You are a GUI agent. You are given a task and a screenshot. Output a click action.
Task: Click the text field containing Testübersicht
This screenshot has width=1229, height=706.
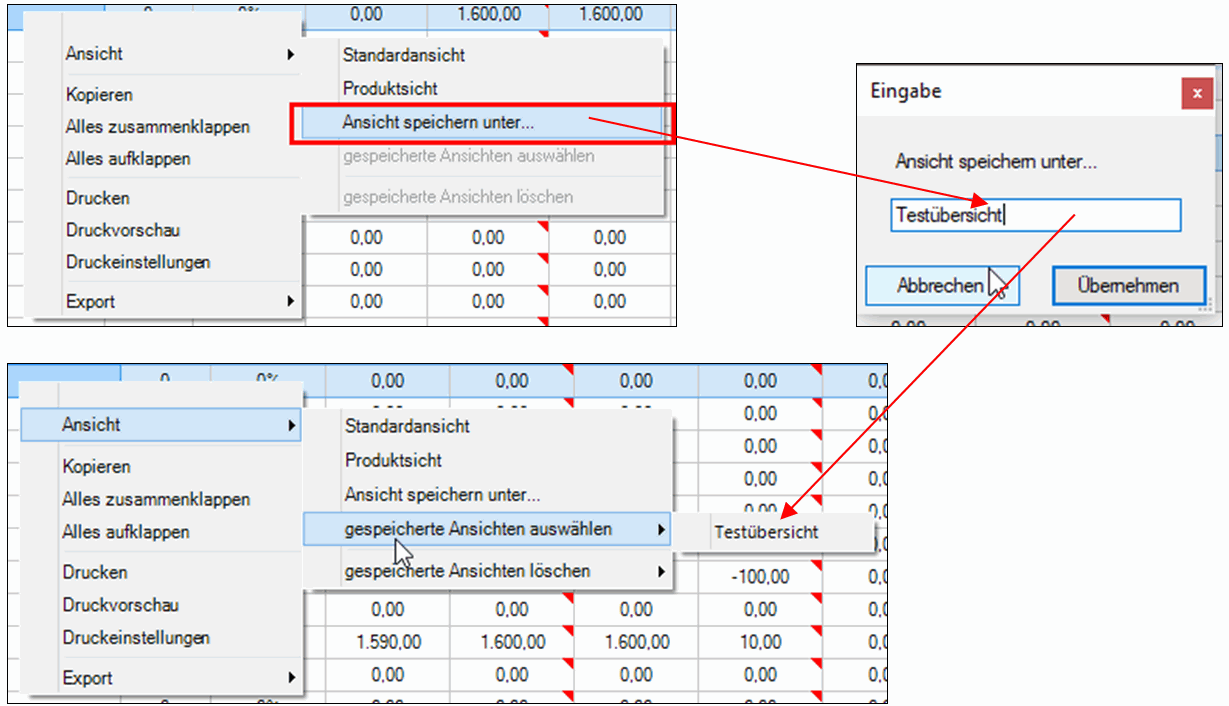point(1035,215)
